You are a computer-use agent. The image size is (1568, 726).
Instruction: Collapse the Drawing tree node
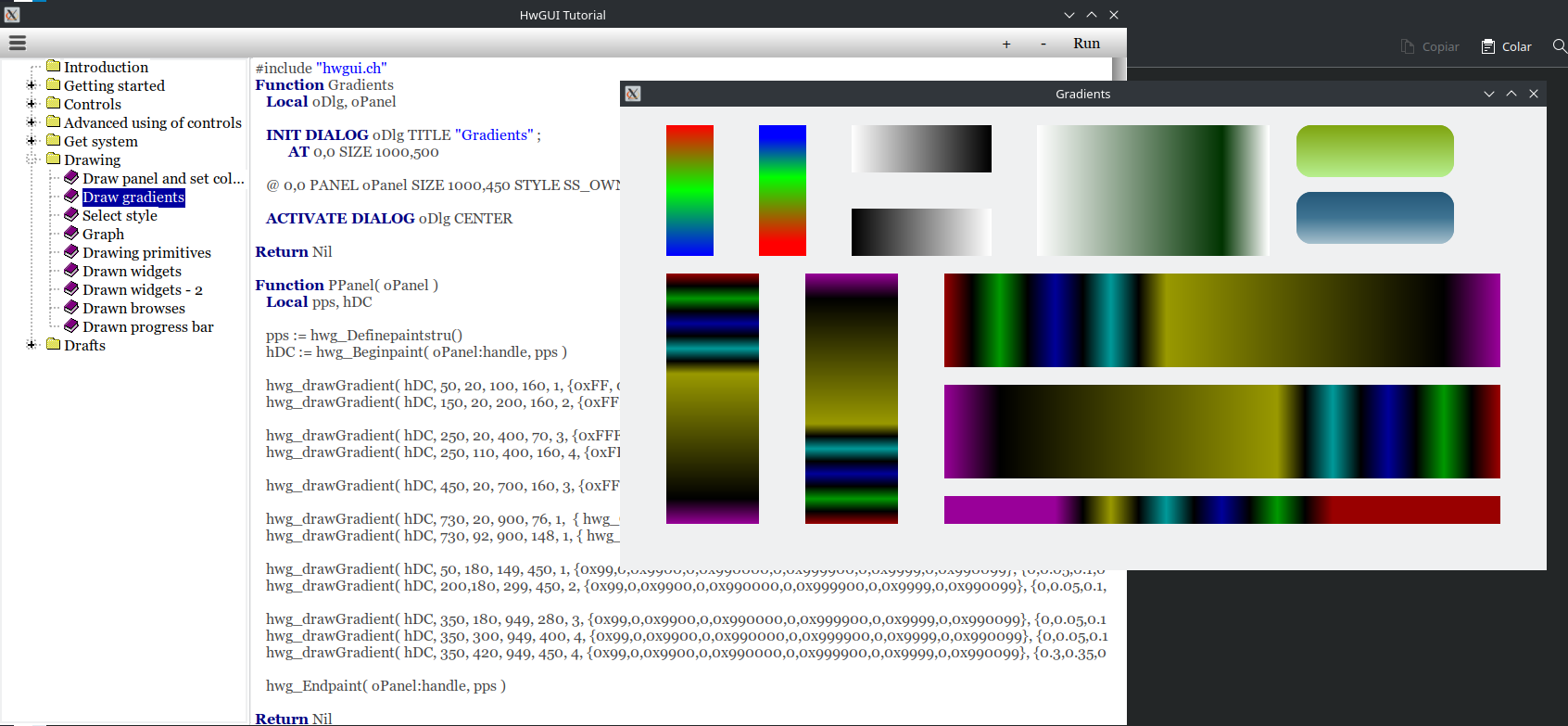(32, 159)
